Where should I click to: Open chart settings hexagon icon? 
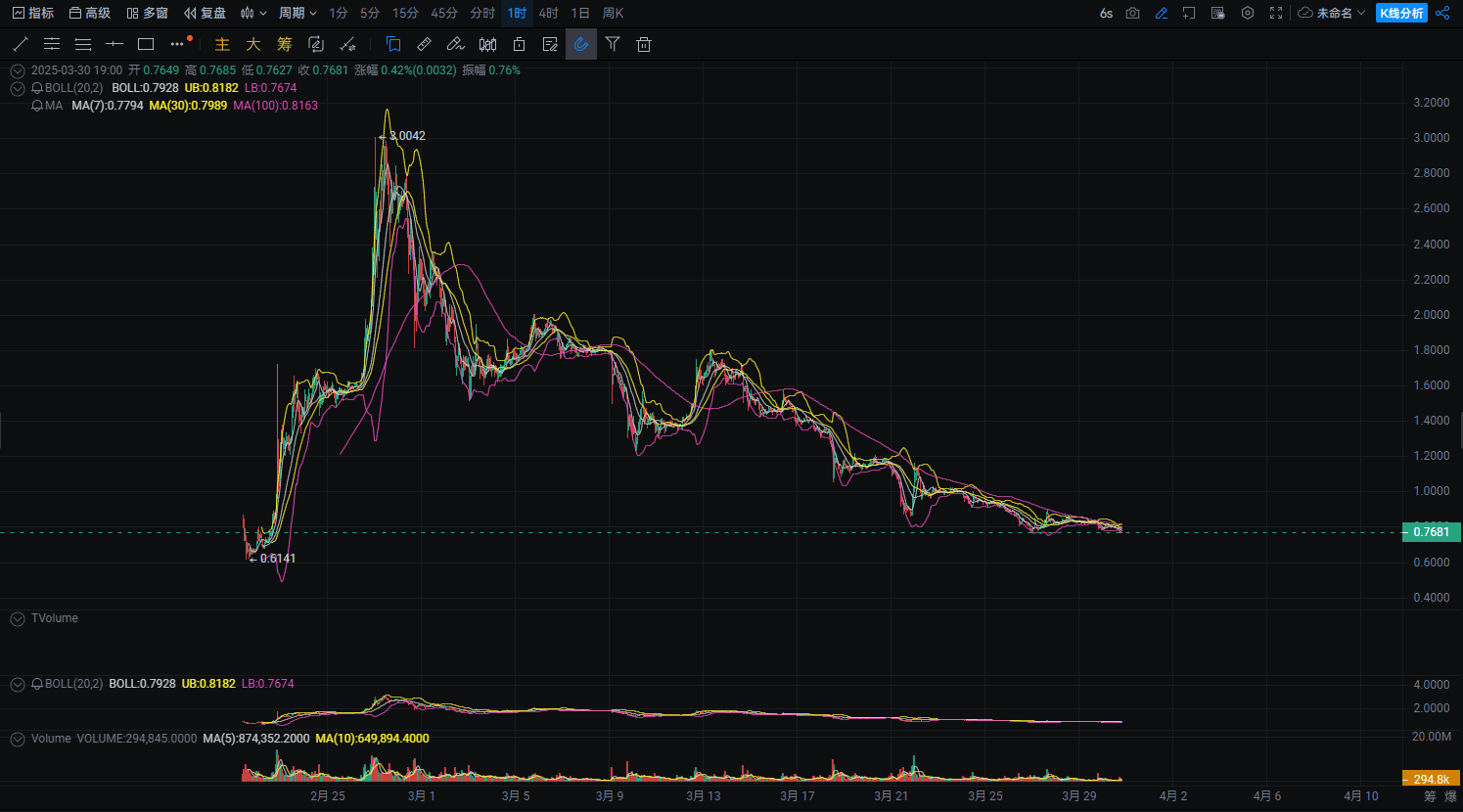(x=1248, y=13)
